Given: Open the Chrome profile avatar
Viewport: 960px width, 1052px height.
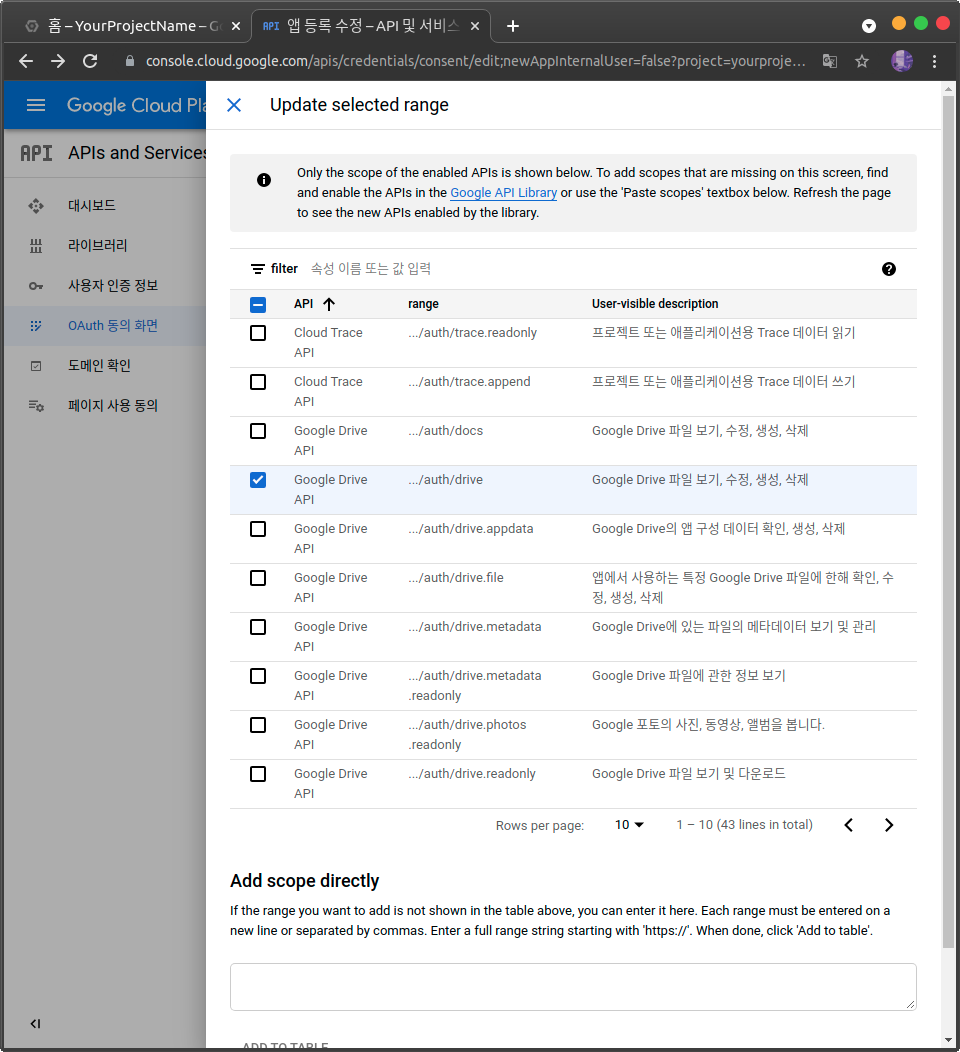Looking at the screenshot, I should click(x=902, y=61).
